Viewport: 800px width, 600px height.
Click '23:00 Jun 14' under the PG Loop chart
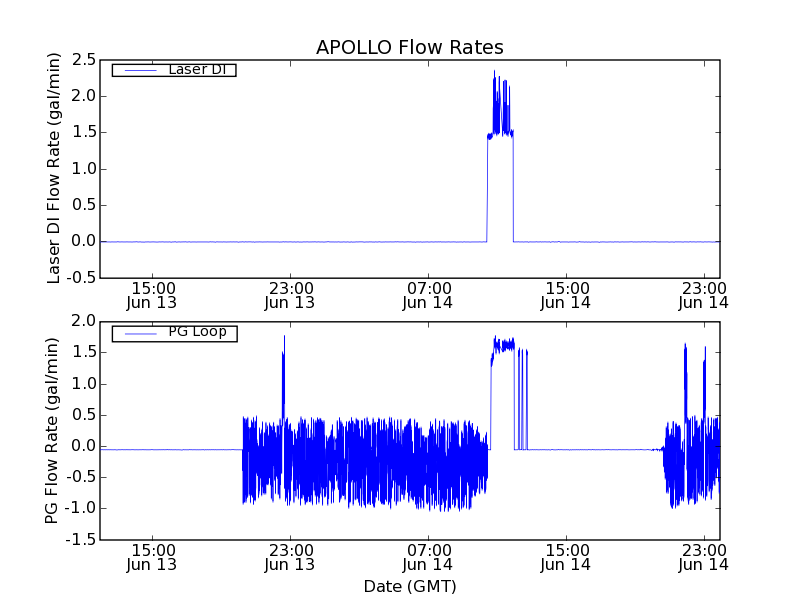704,558
